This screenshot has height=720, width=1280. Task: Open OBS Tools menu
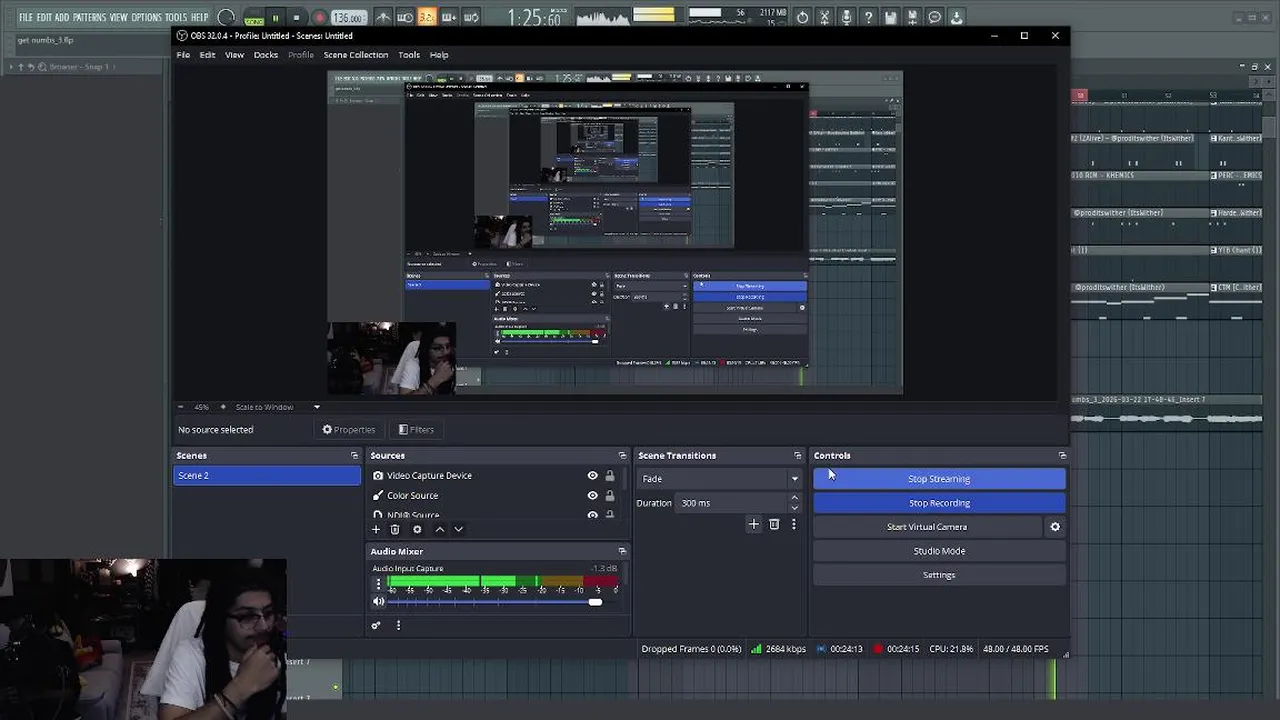coord(409,55)
